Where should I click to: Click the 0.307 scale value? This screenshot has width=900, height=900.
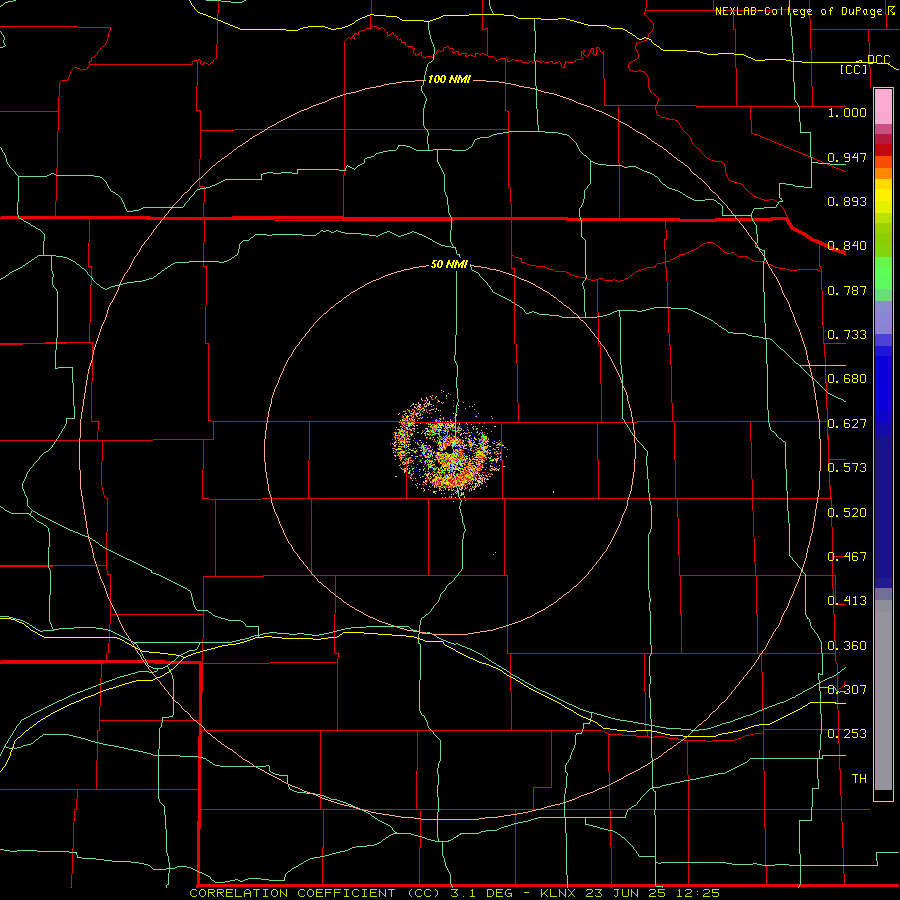847,690
